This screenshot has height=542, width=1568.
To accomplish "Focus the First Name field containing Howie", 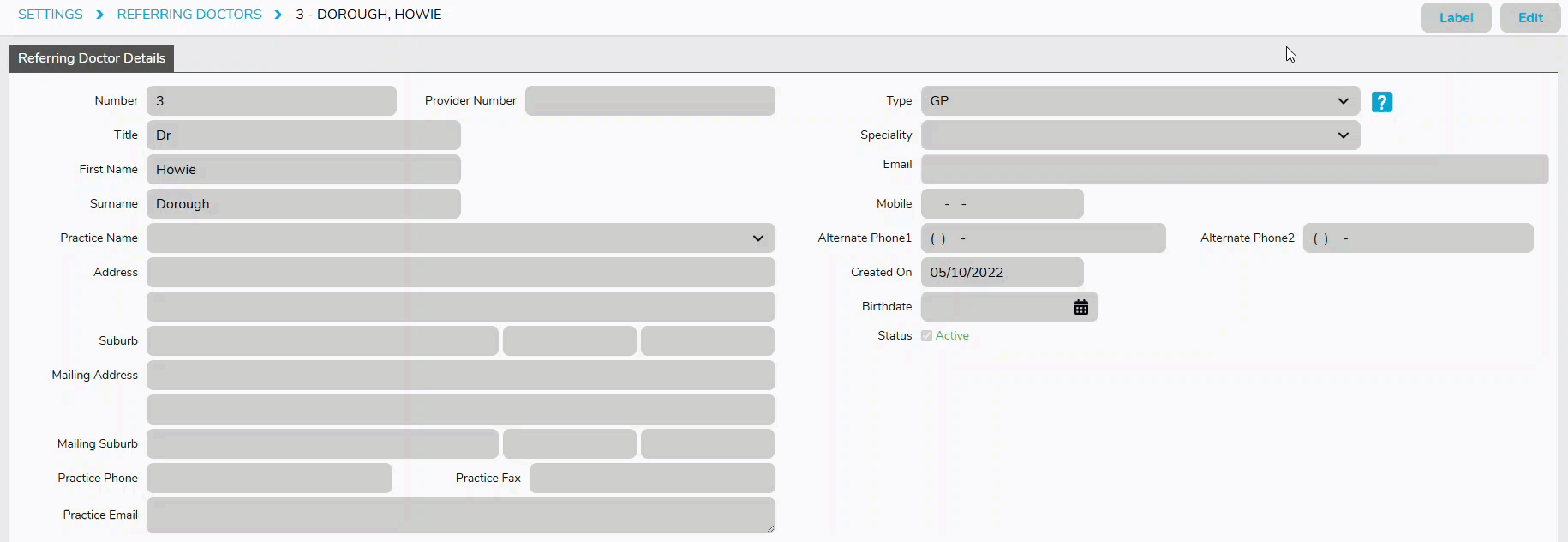I will point(303,170).
